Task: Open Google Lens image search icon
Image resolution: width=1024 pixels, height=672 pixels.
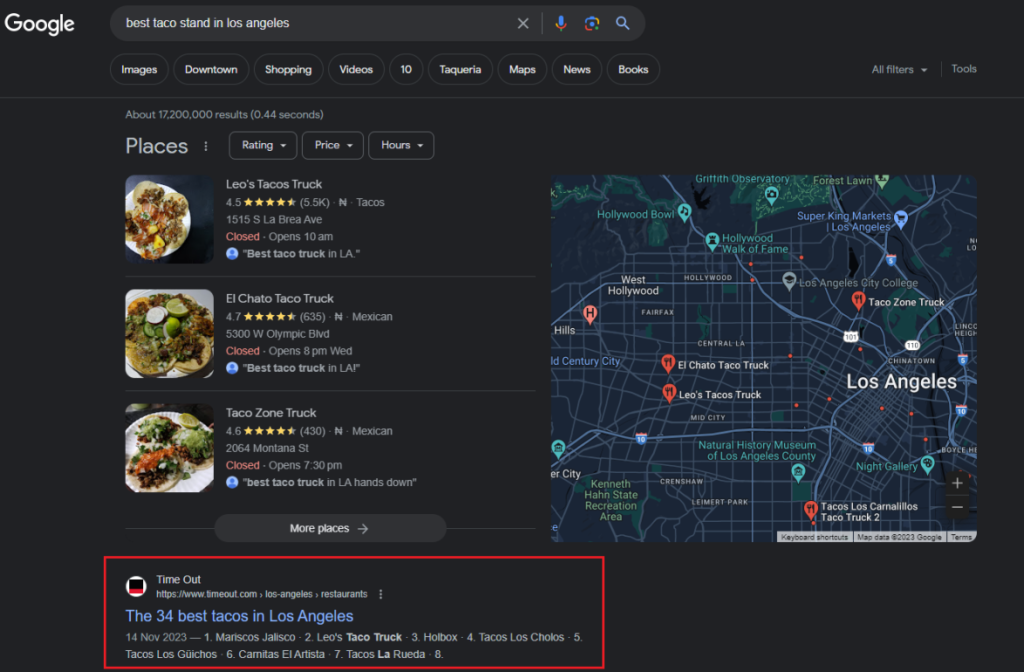Action: pyautogui.click(x=591, y=23)
